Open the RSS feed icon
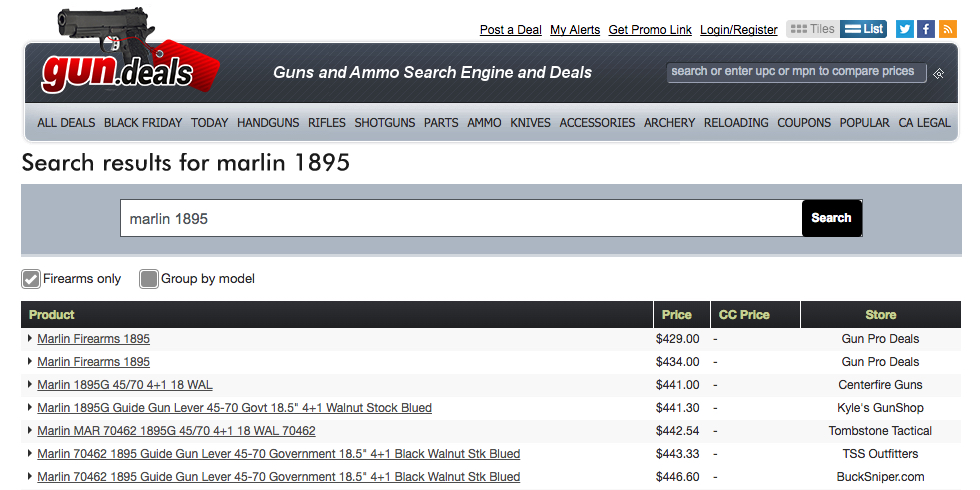Viewport: 980px width, 490px height. 948,29
